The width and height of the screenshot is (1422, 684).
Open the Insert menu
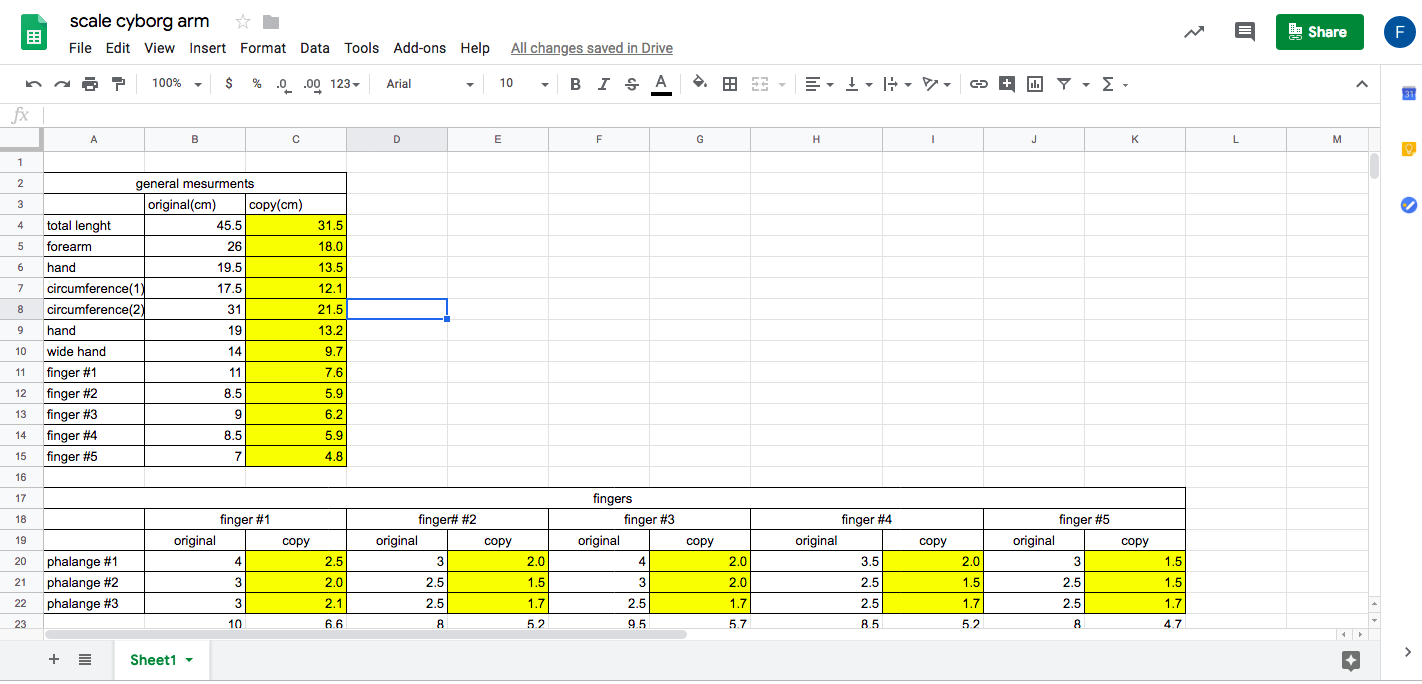point(208,48)
